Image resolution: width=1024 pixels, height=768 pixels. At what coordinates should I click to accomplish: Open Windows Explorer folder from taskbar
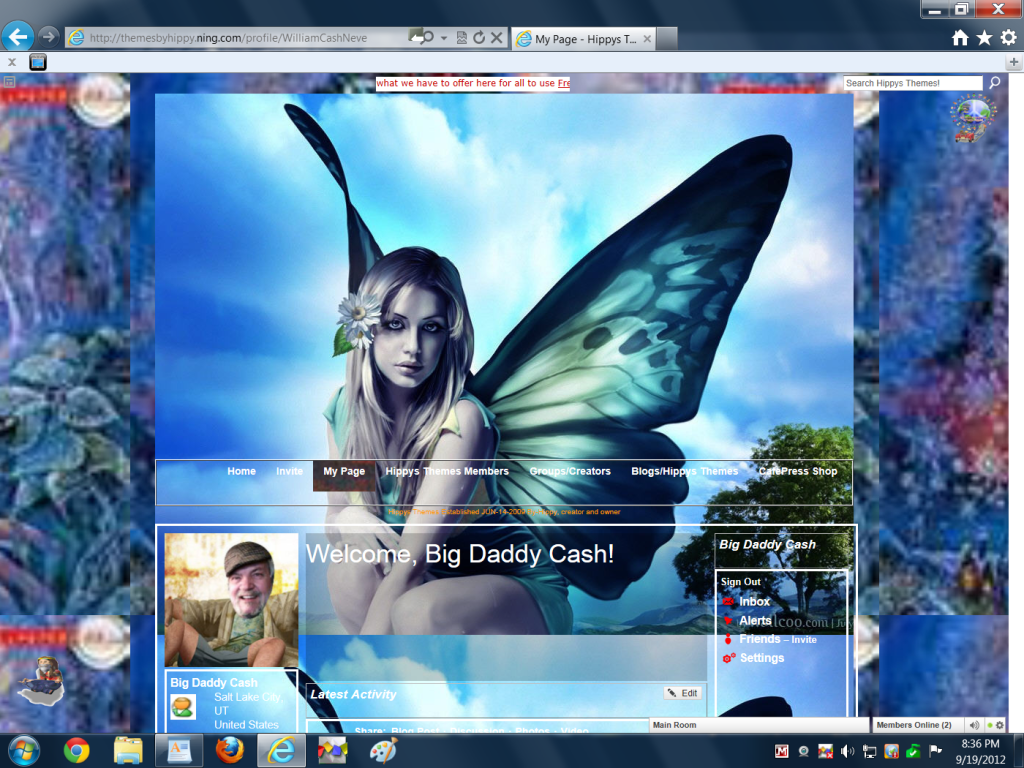point(128,750)
